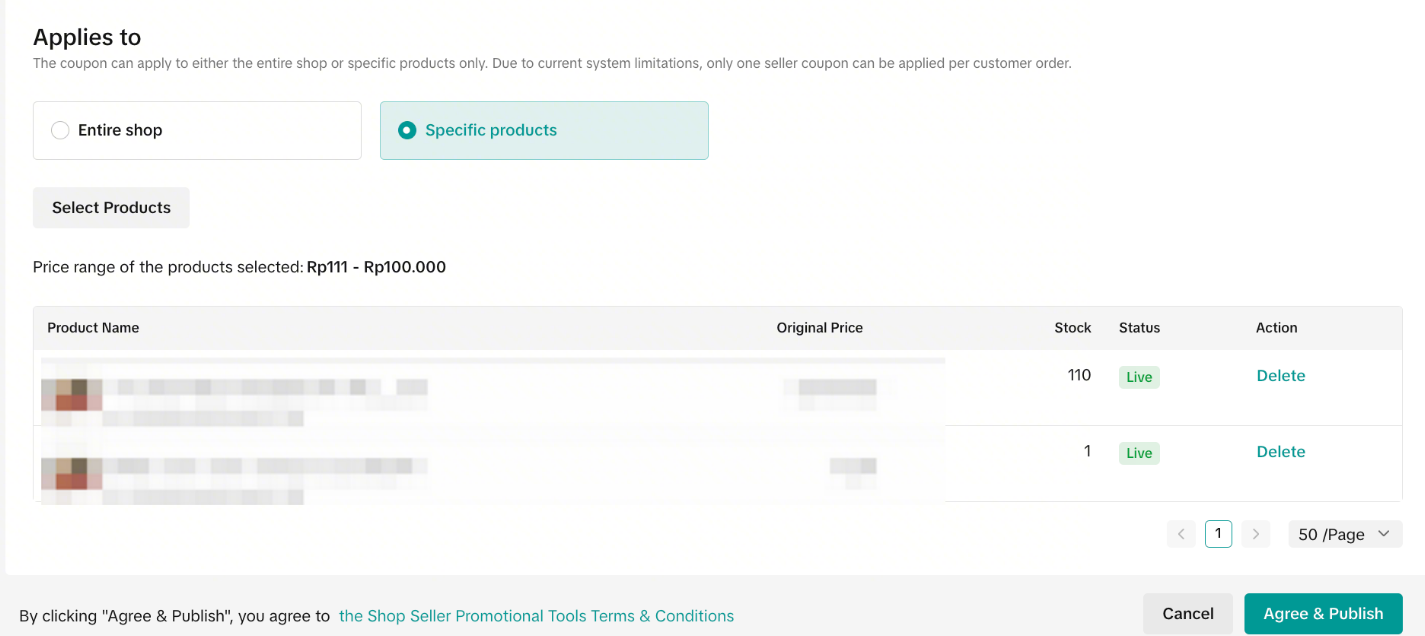Click the Status column header
The width and height of the screenshot is (1425, 636).
[x=1139, y=328]
